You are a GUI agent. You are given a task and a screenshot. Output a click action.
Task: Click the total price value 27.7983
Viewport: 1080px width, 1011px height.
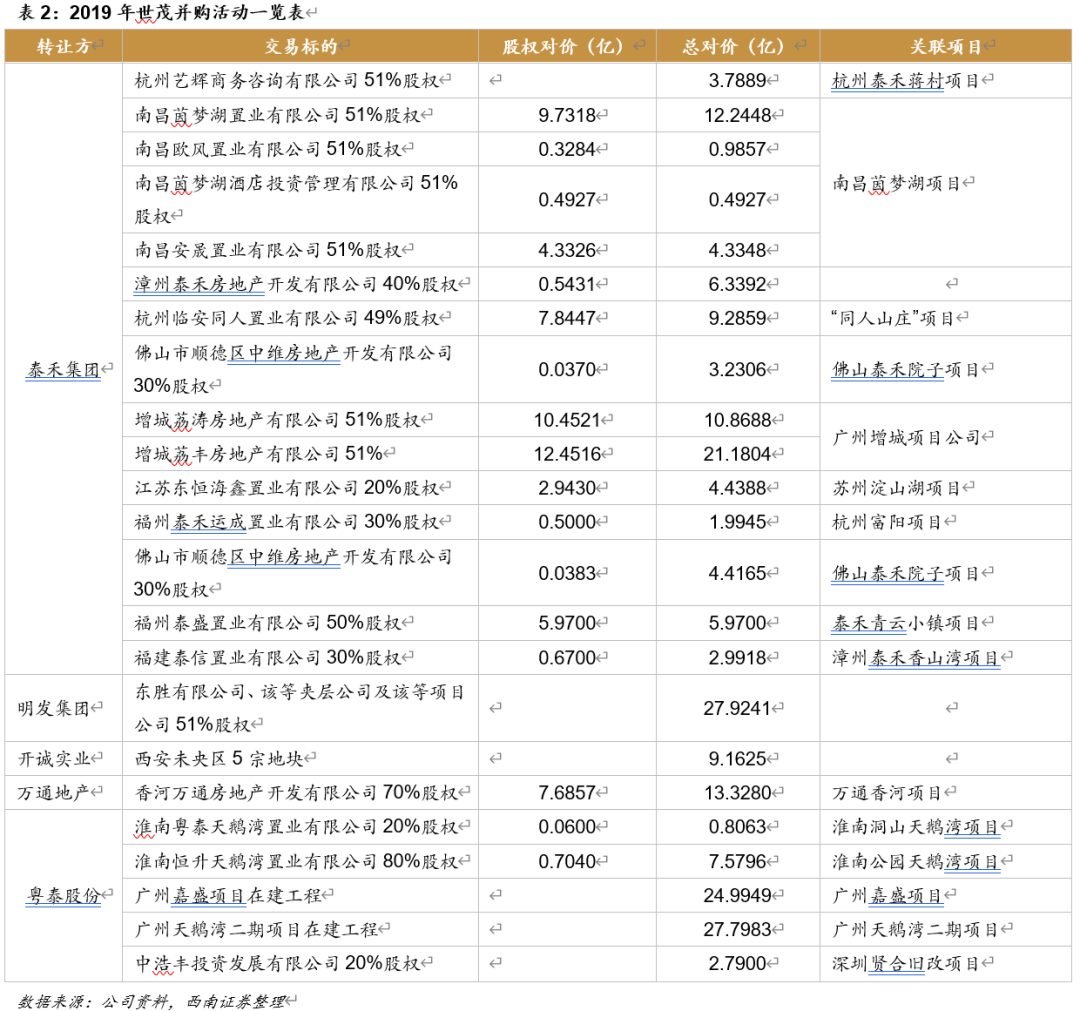click(737, 929)
